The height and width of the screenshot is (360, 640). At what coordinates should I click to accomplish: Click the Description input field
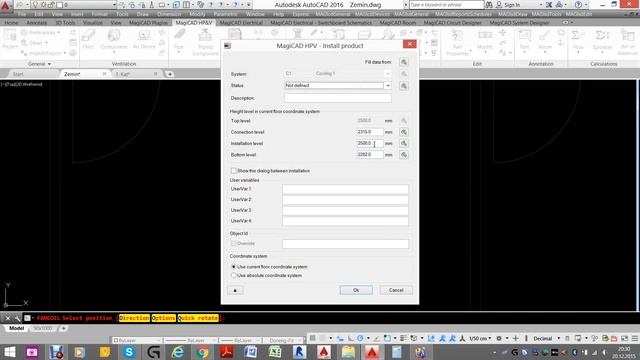338,98
